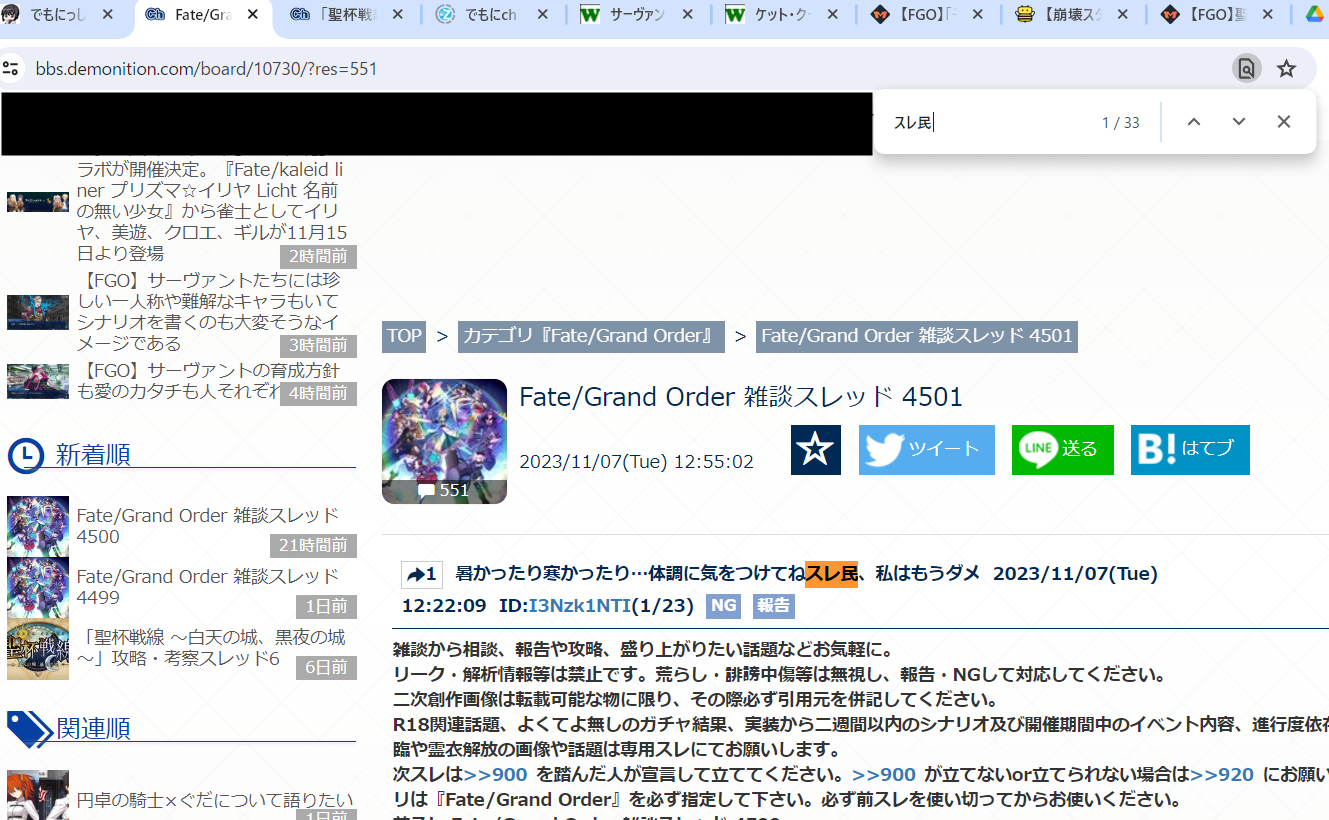The width and height of the screenshot is (1329, 820).
Task: Switch to the サーヴァン Wikipedia tab
Action: tap(636, 15)
